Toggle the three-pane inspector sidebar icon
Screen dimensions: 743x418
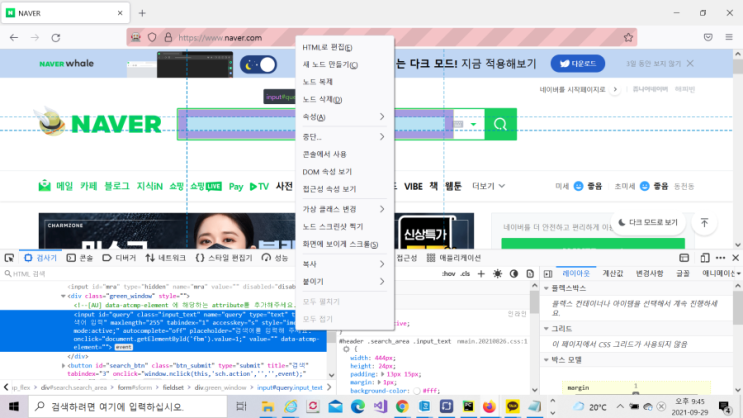click(548, 273)
